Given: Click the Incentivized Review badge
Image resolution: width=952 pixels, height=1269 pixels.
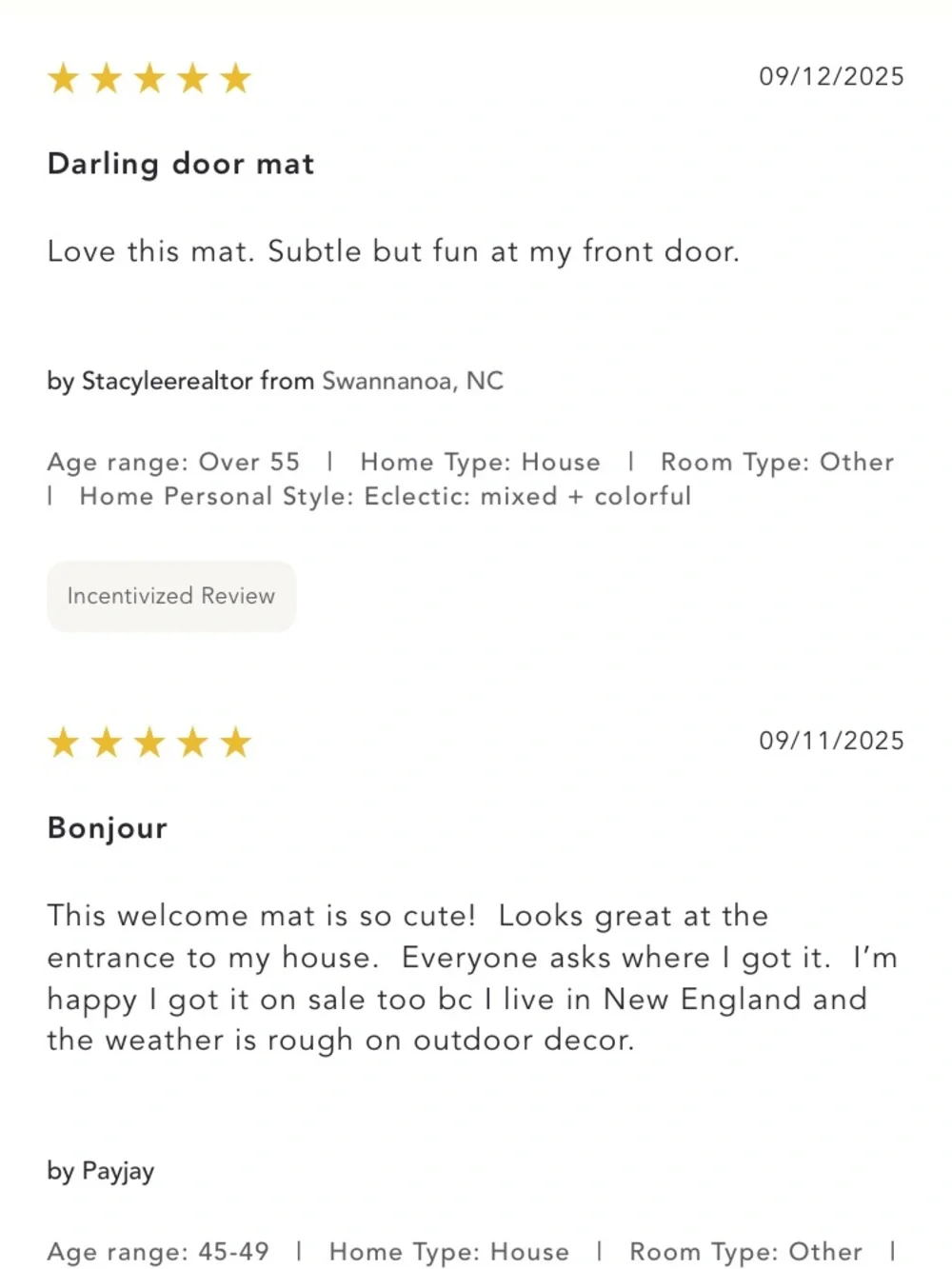Looking at the screenshot, I should click(x=171, y=596).
